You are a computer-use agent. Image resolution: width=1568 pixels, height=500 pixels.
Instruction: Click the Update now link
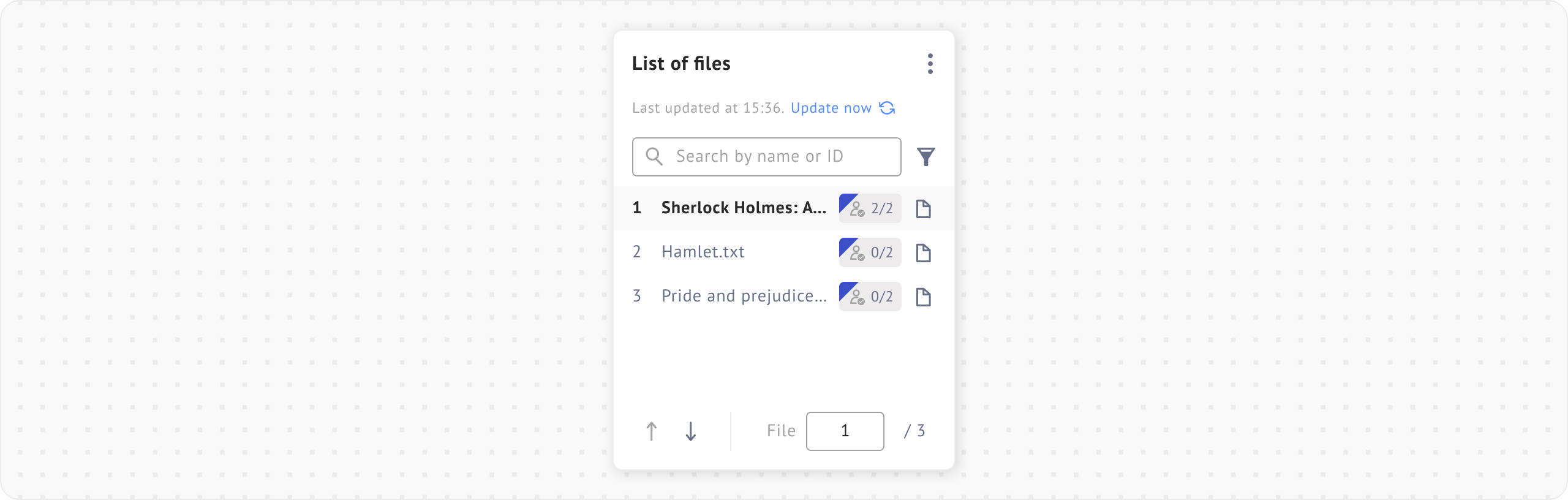pyautogui.click(x=831, y=108)
